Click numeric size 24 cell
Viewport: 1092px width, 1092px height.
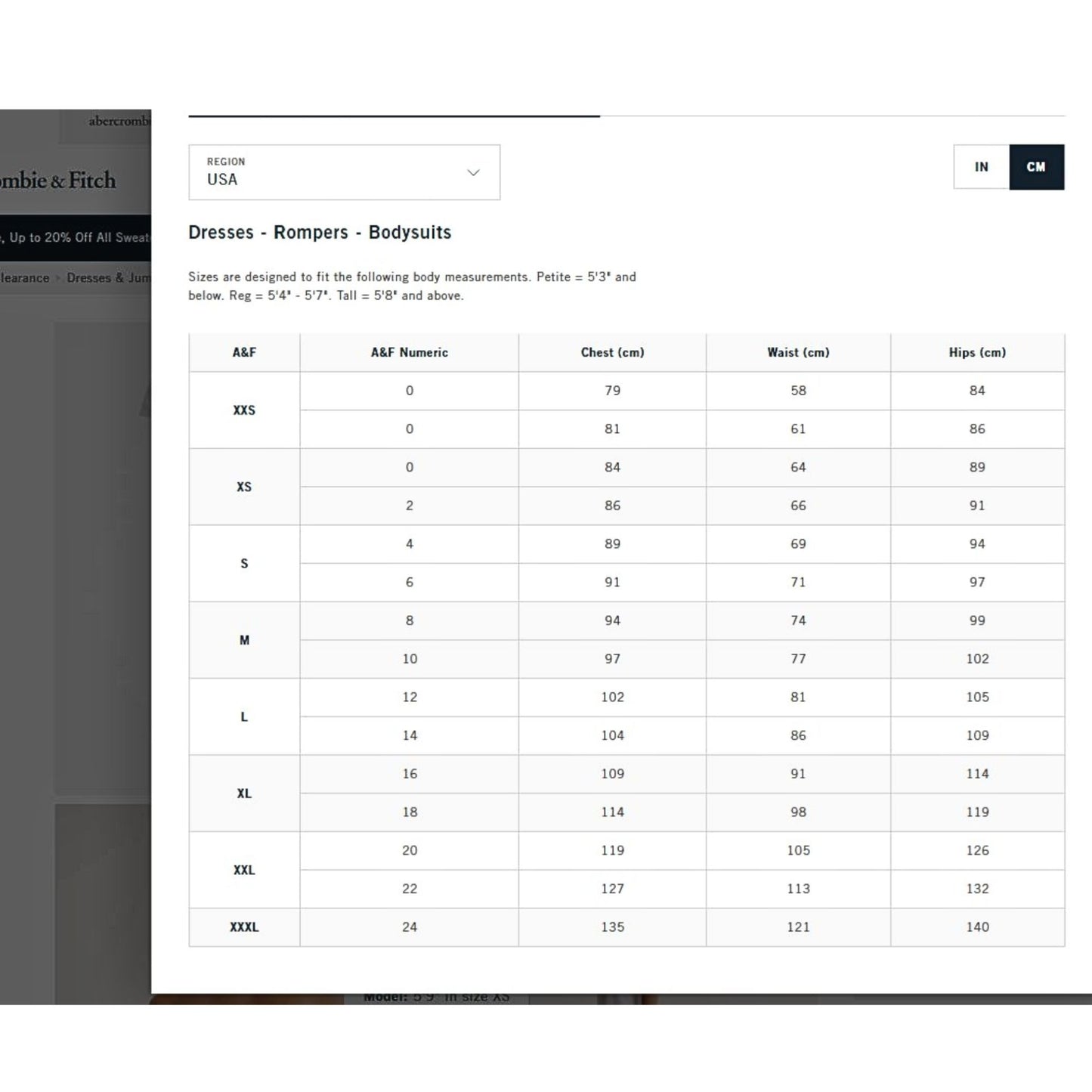(x=409, y=927)
